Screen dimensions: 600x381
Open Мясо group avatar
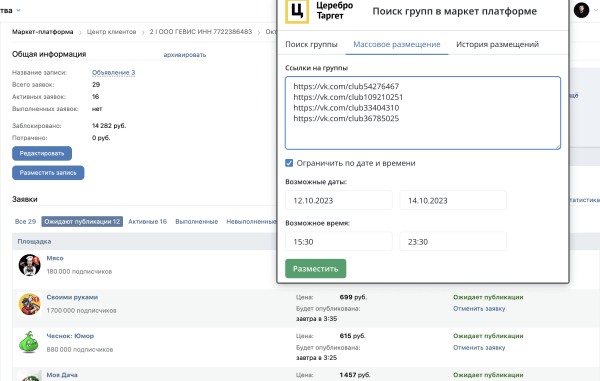(29, 265)
